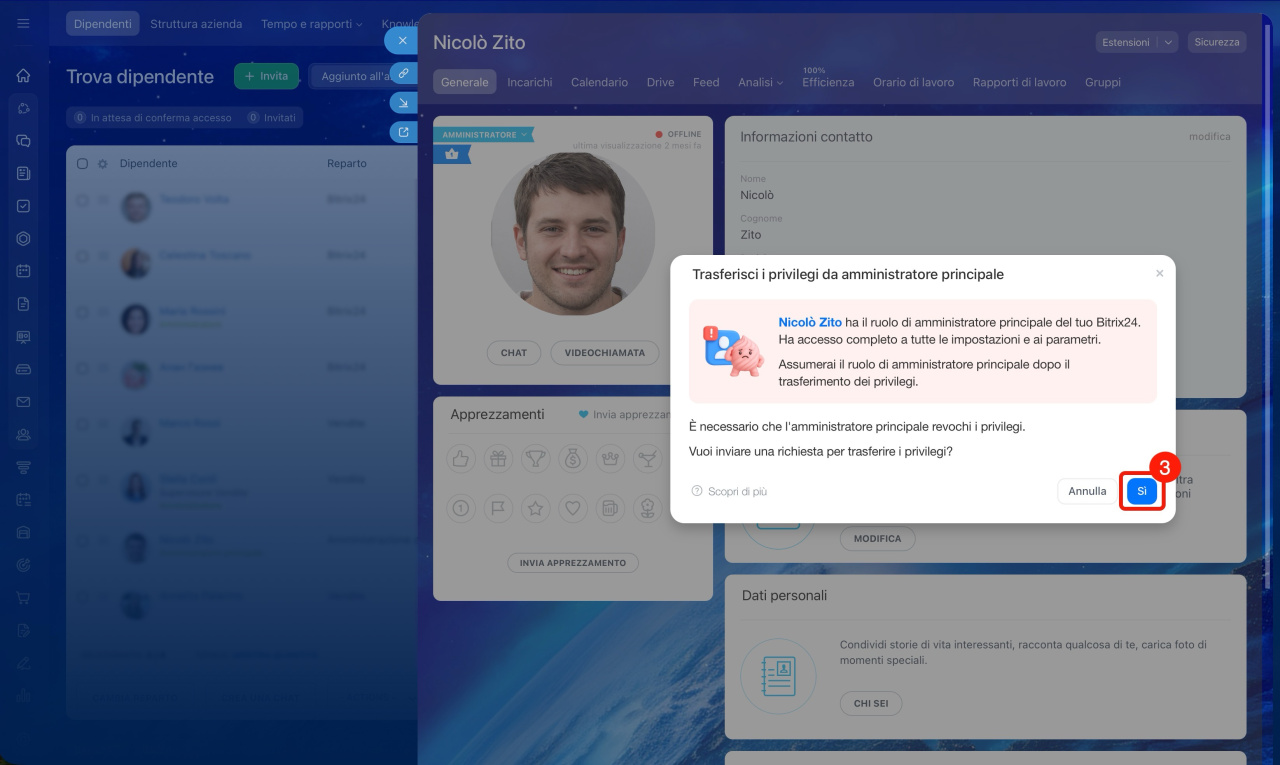Click the star appreciation badge
1280x765 pixels.
coord(536,508)
